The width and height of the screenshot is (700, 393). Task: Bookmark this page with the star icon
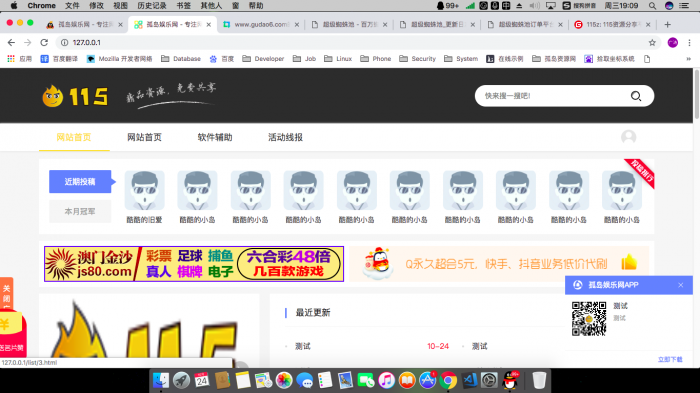coord(652,42)
